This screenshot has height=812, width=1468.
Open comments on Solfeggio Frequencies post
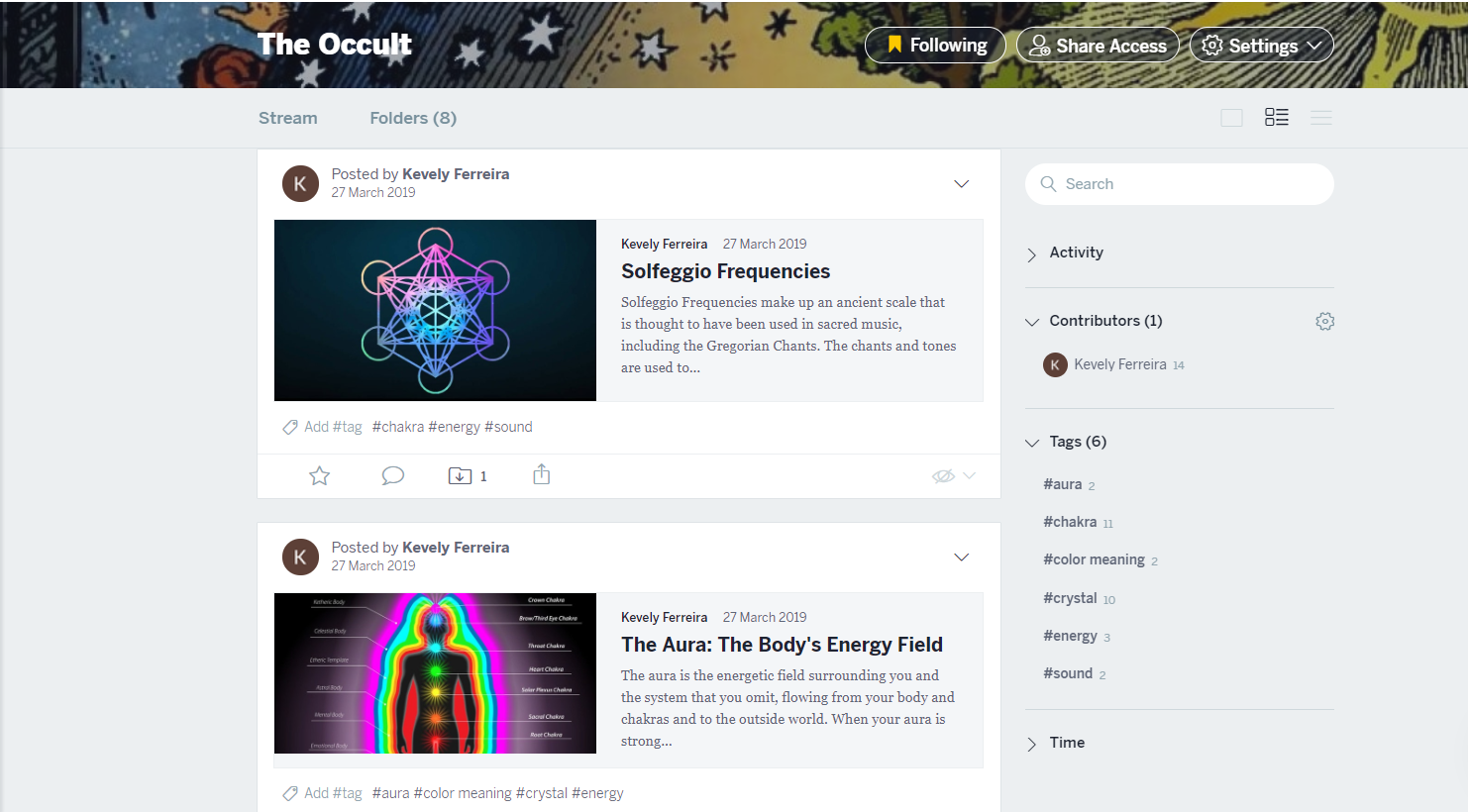[x=393, y=475]
